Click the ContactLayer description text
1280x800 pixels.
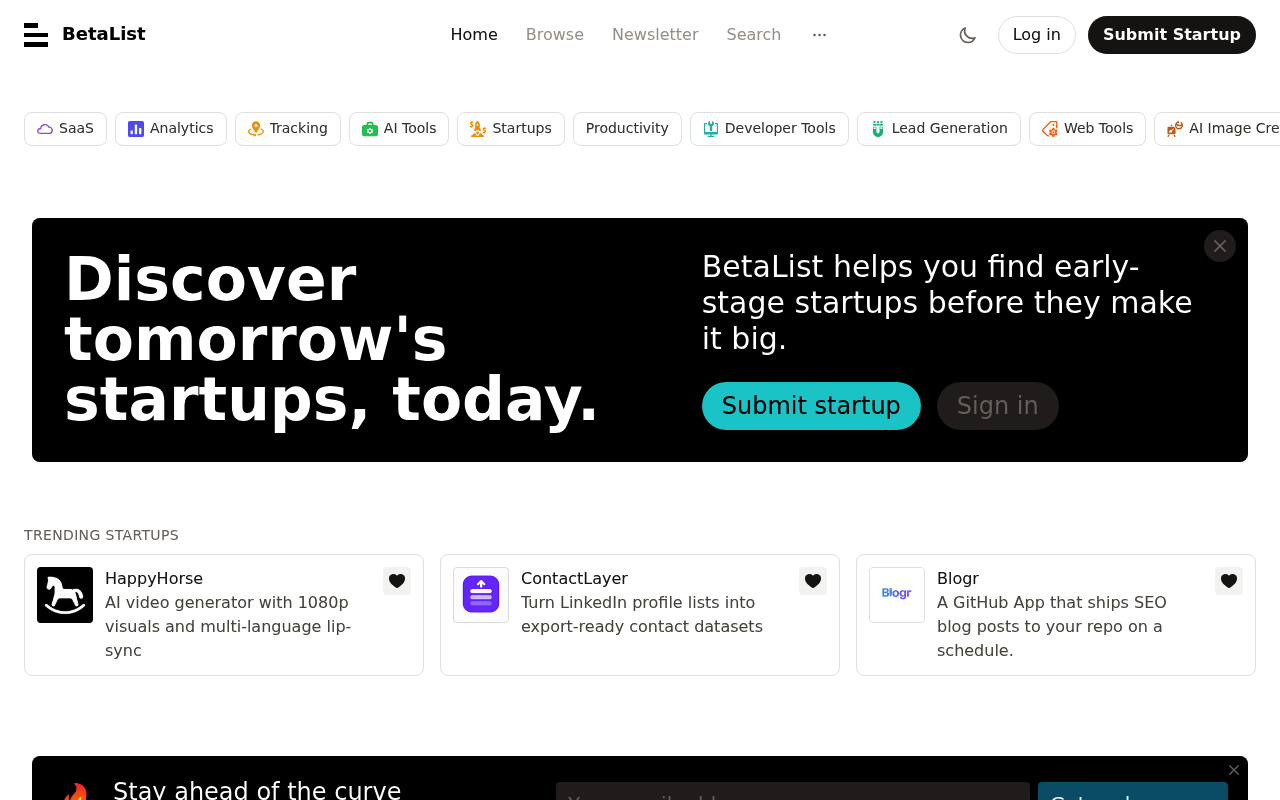point(642,615)
